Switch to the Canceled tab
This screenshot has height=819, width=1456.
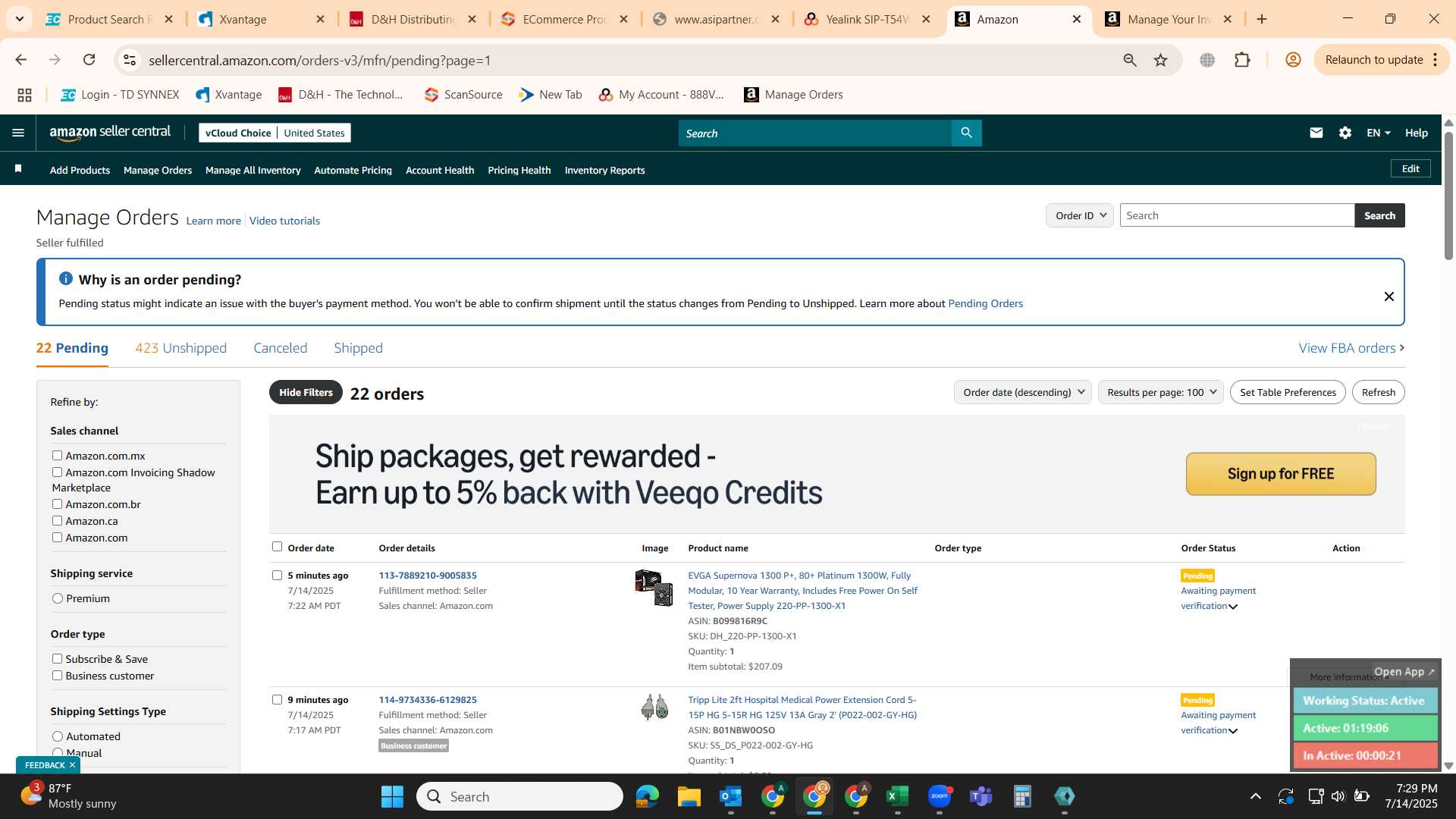(x=280, y=348)
